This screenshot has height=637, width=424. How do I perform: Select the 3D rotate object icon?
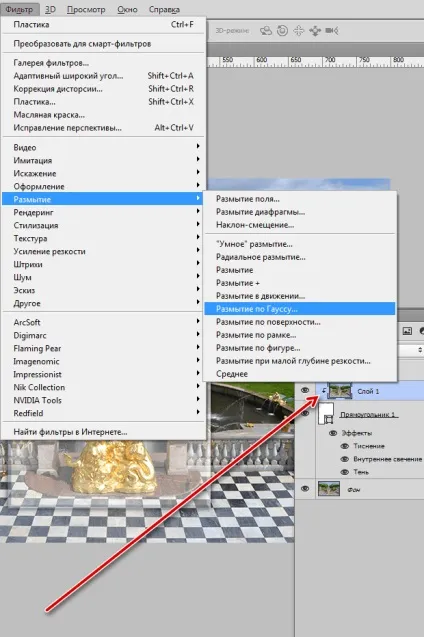coord(266,30)
